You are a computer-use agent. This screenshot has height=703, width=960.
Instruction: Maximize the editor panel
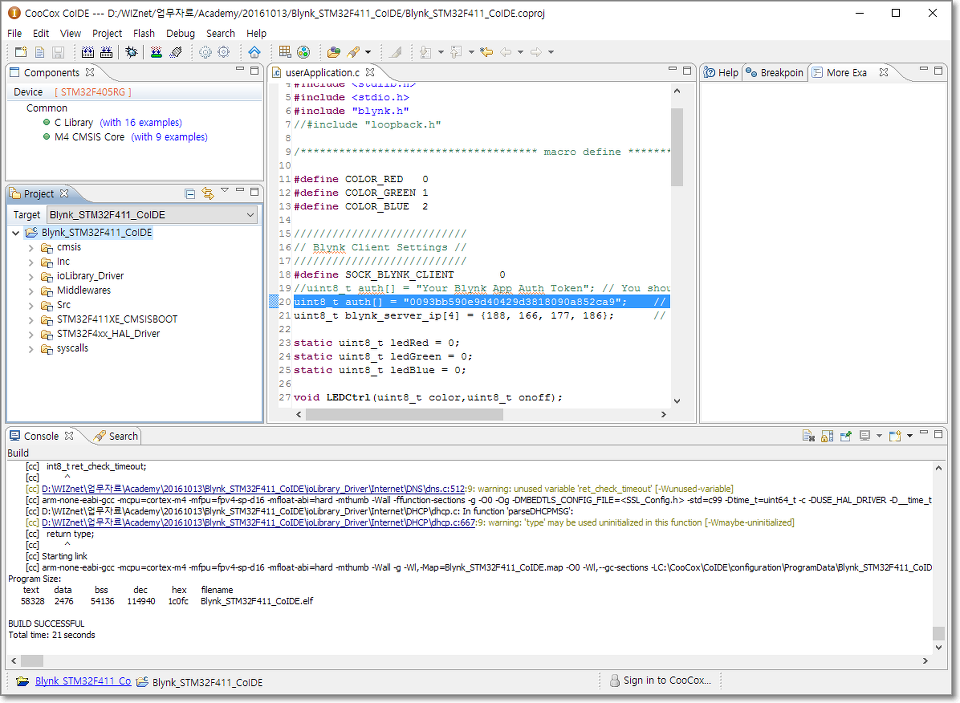[687, 70]
